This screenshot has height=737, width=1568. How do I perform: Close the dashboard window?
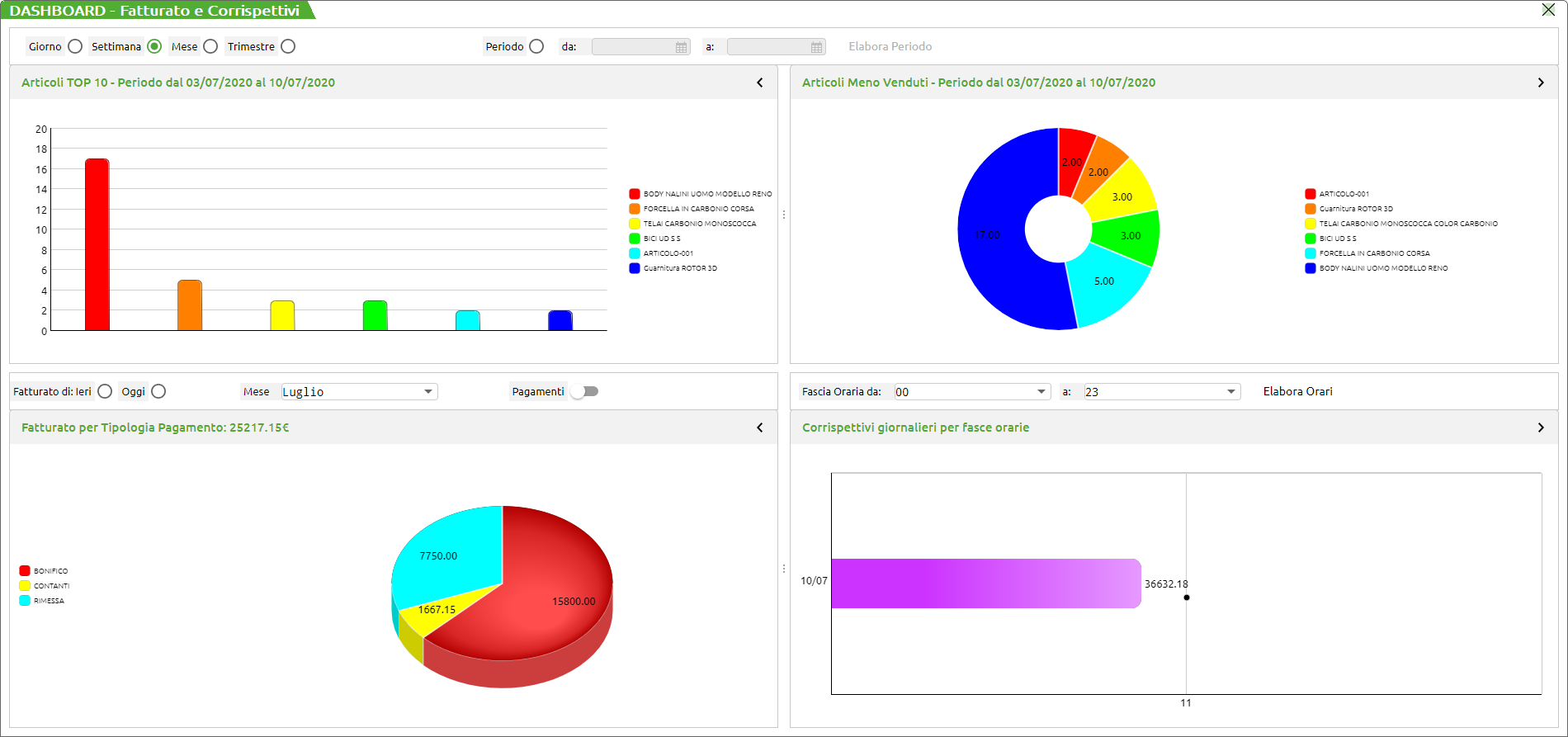pyautogui.click(x=1548, y=10)
